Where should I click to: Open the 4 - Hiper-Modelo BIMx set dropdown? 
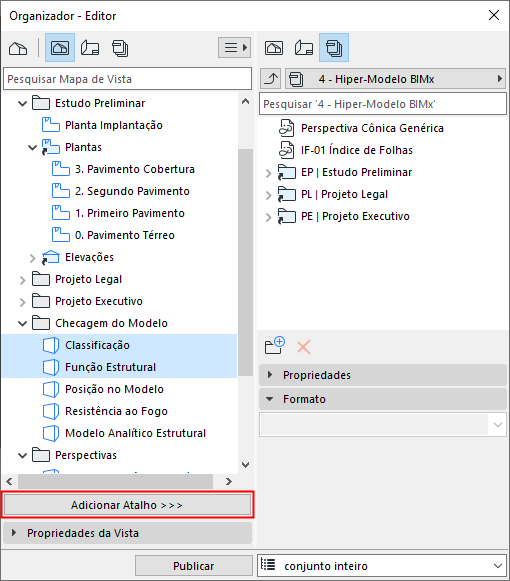395,79
